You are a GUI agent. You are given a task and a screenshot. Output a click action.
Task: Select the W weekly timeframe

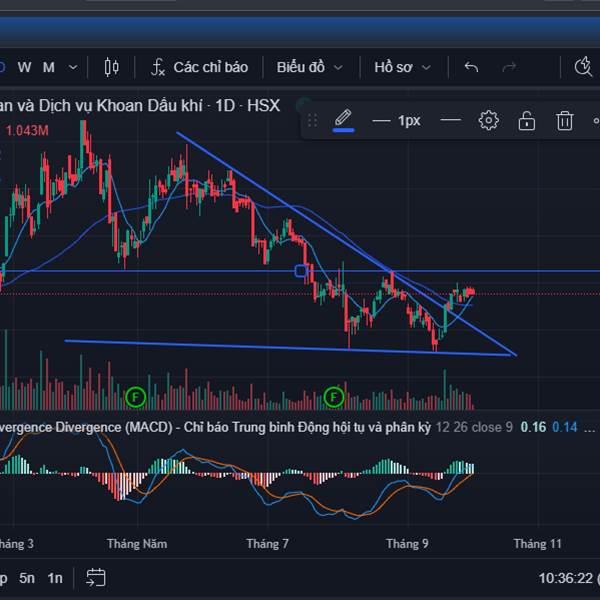pos(24,67)
